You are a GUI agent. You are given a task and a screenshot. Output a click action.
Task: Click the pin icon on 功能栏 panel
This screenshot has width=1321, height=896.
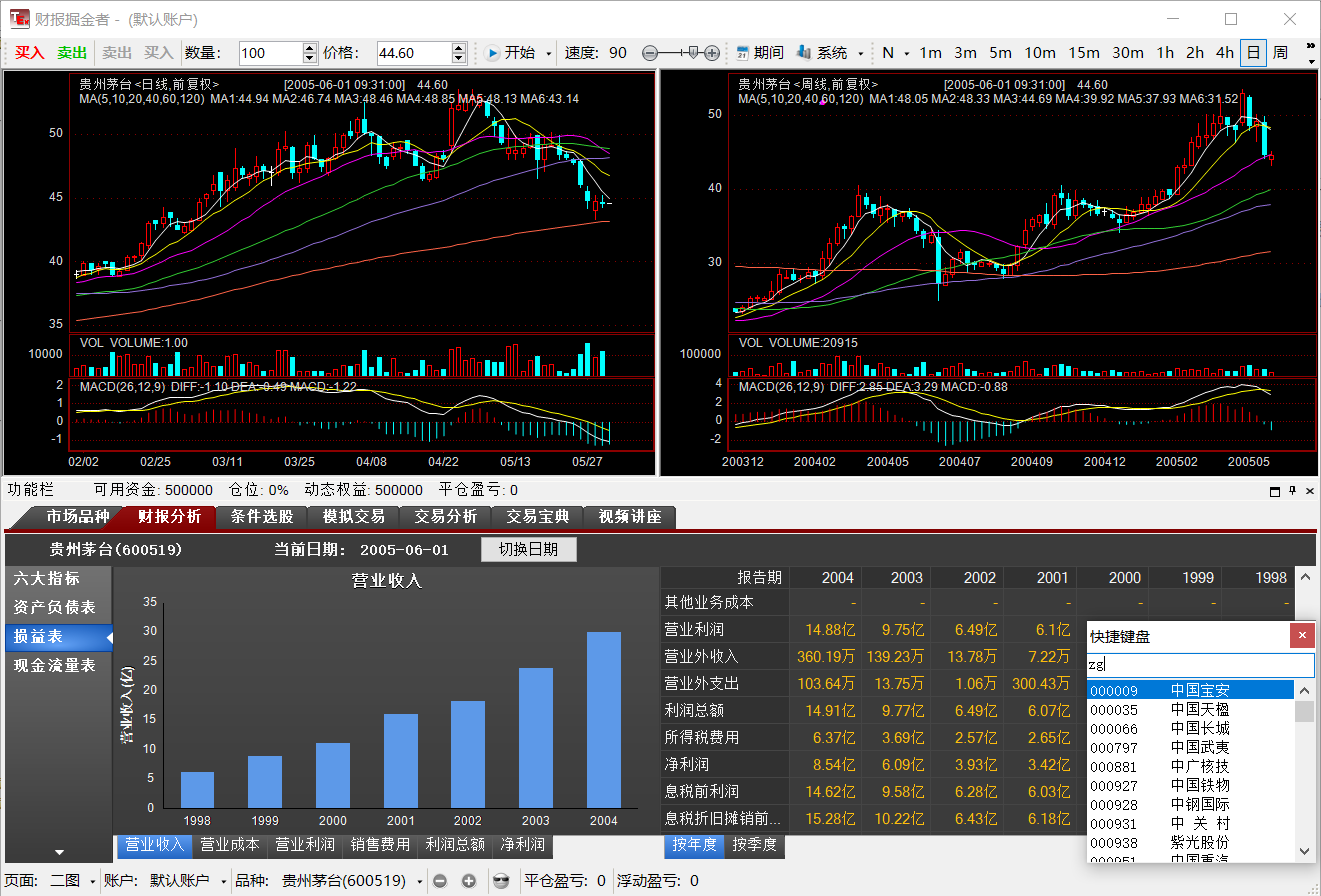[x=1292, y=491]
